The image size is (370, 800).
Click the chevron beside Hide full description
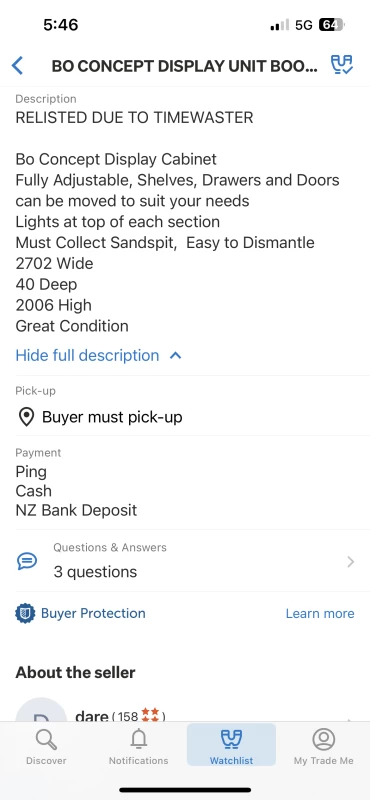175,356
